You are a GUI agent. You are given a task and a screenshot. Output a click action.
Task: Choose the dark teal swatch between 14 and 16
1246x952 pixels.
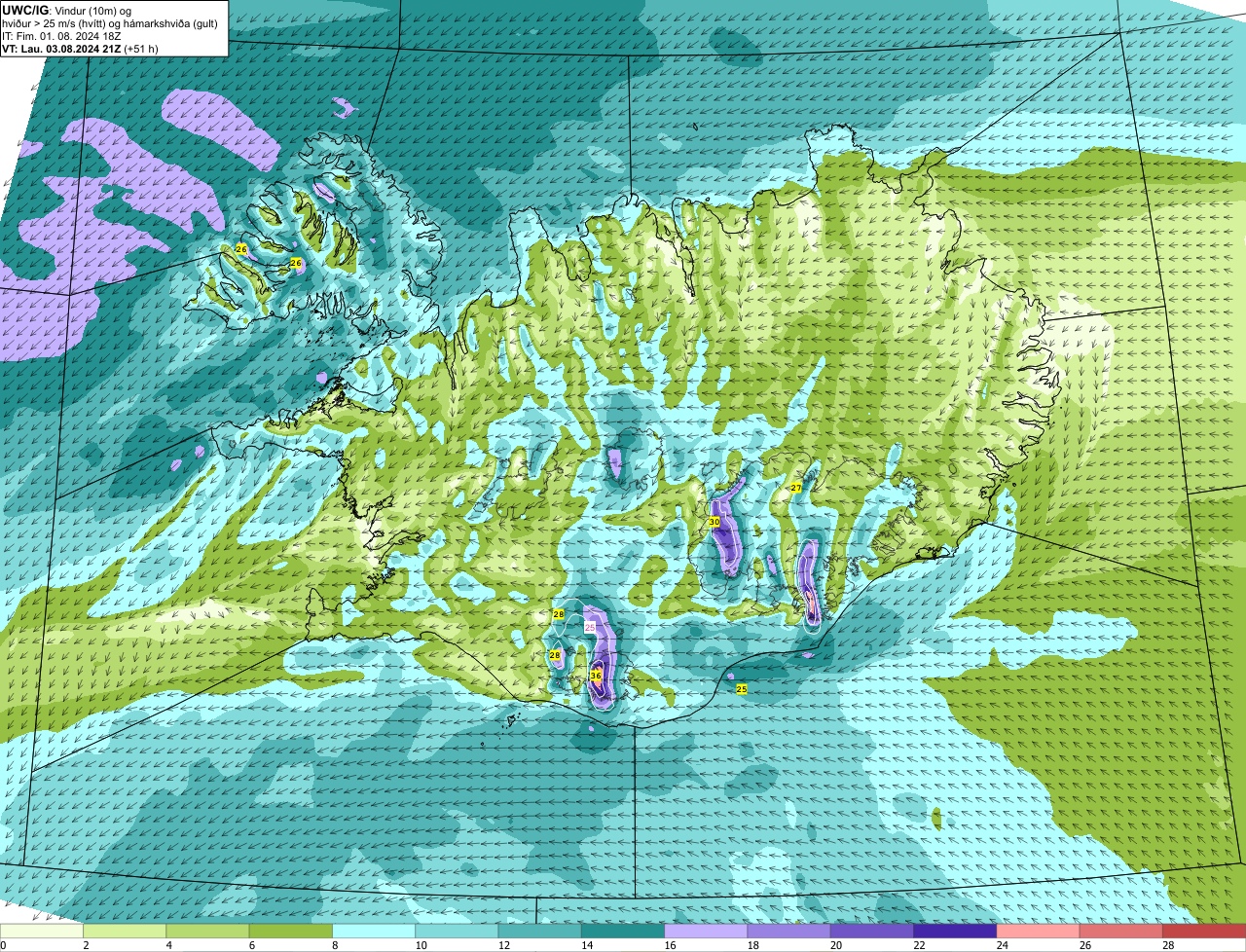pos(623,931)
